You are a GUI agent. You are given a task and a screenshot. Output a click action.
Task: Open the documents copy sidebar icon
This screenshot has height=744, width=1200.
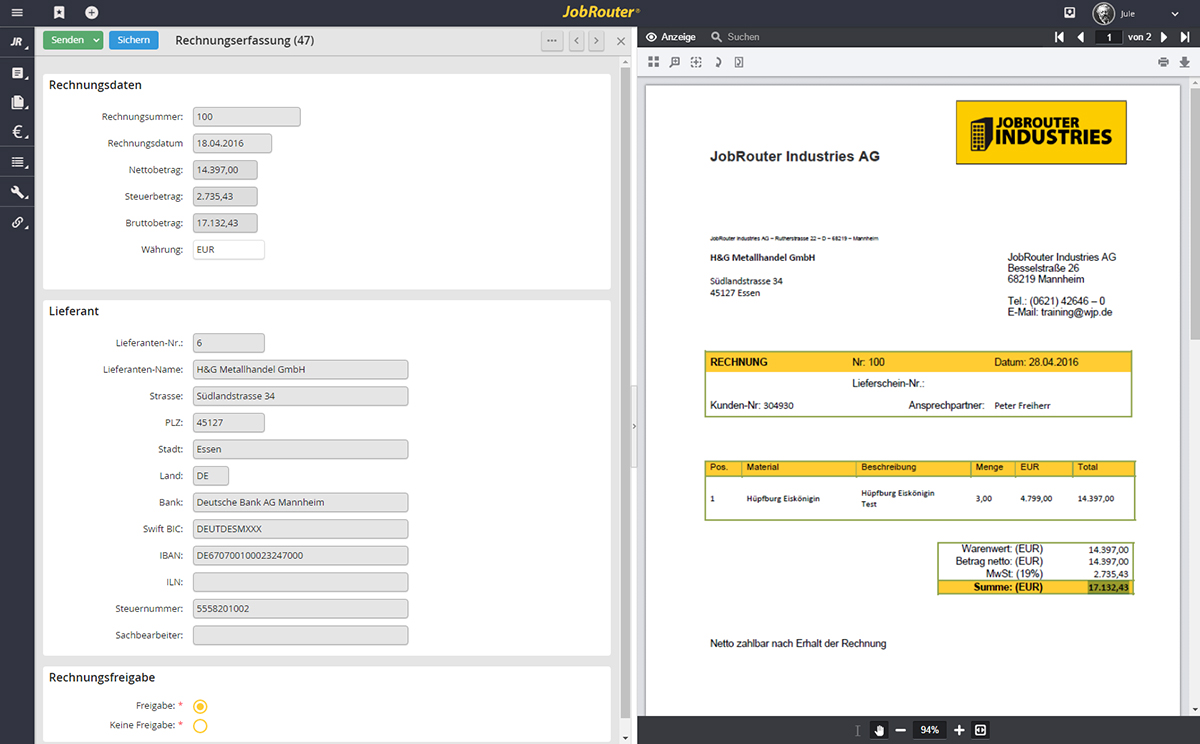click(17, 102)
